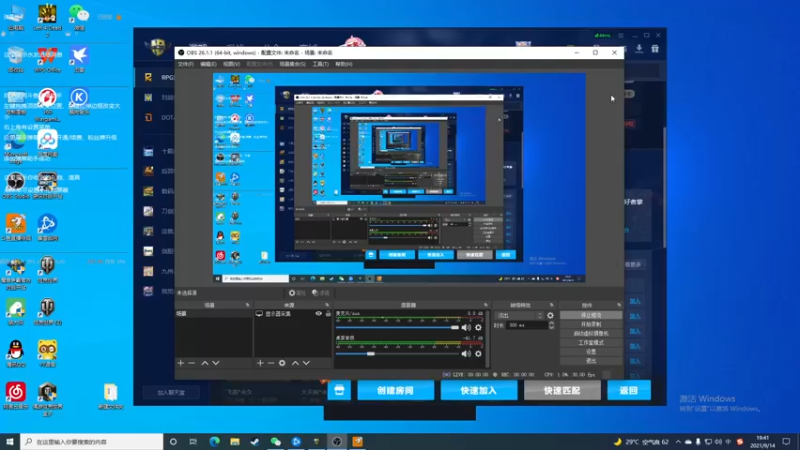Open the scene transition type dropdown
The image size is (800, 450).
(518, 315)
